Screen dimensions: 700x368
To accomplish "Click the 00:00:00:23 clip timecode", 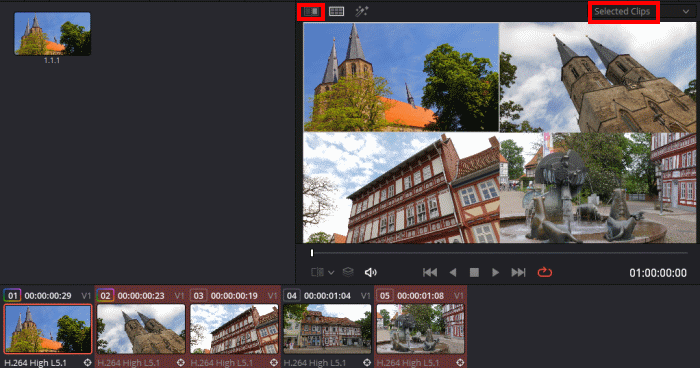I will (x=141, y=296).
